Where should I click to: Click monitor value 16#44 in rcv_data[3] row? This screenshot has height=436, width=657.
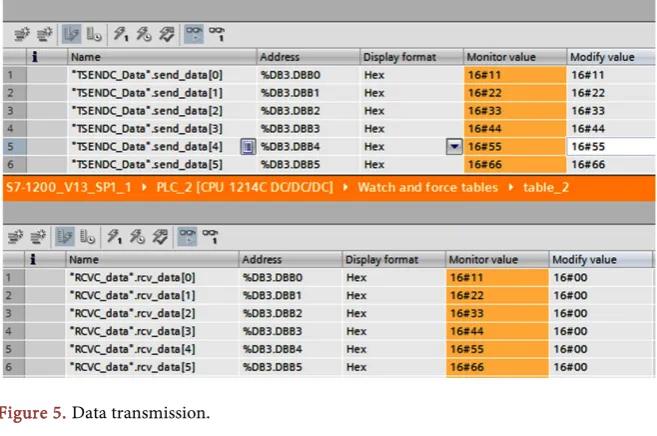point(497,331)
